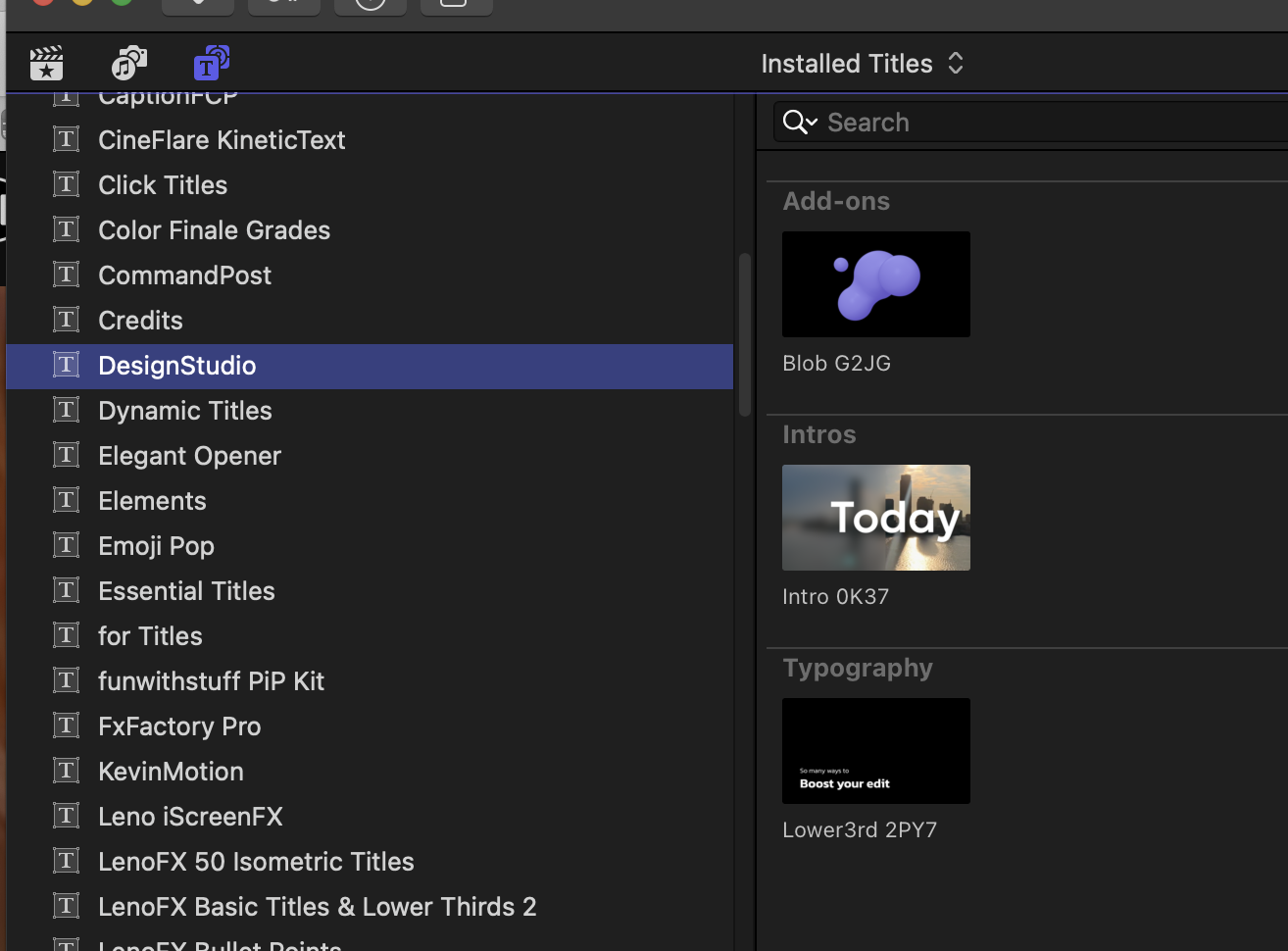
Task: Select the DesignStudio category
Action: point(177,366)
